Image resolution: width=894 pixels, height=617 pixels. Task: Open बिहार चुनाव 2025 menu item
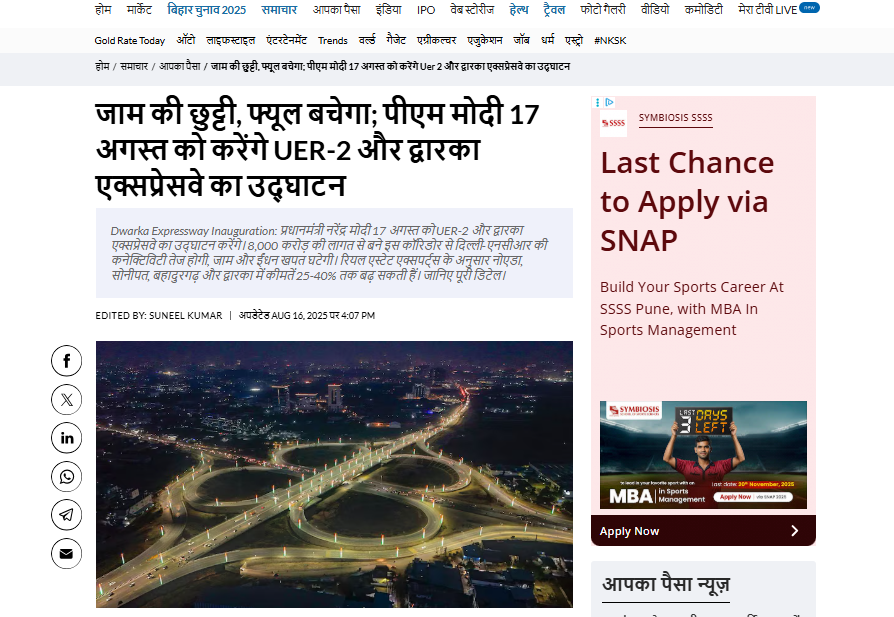(x=206, y=9)
